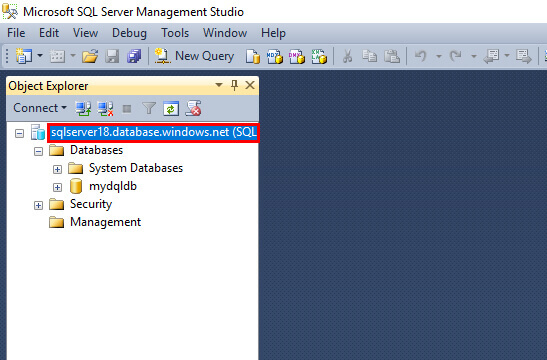547x360 pixels.
Task: Click the Analysis Services XMLA Query icon
Action: click(319, 56)
